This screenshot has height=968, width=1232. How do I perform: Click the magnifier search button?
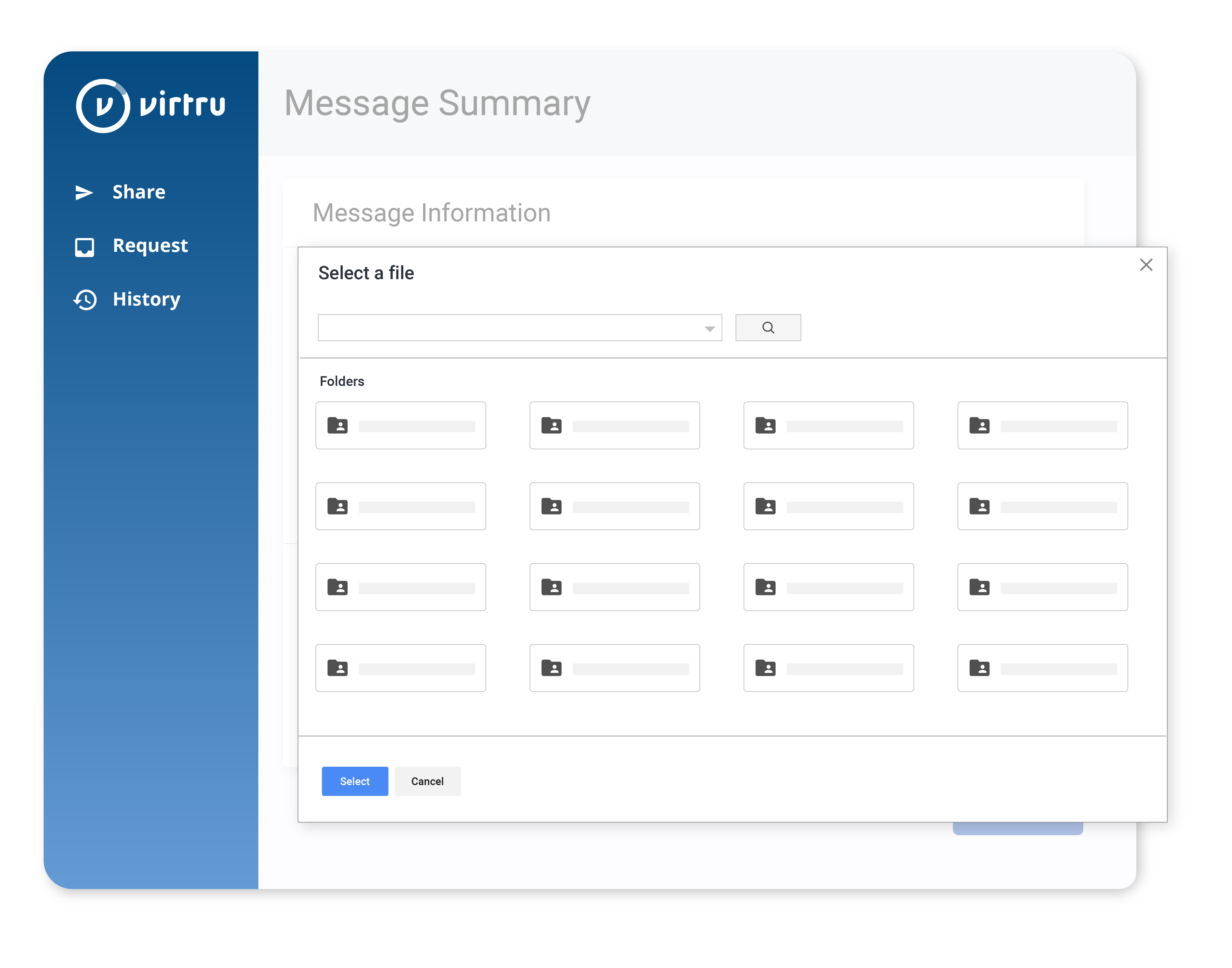[x=768, y=328]
